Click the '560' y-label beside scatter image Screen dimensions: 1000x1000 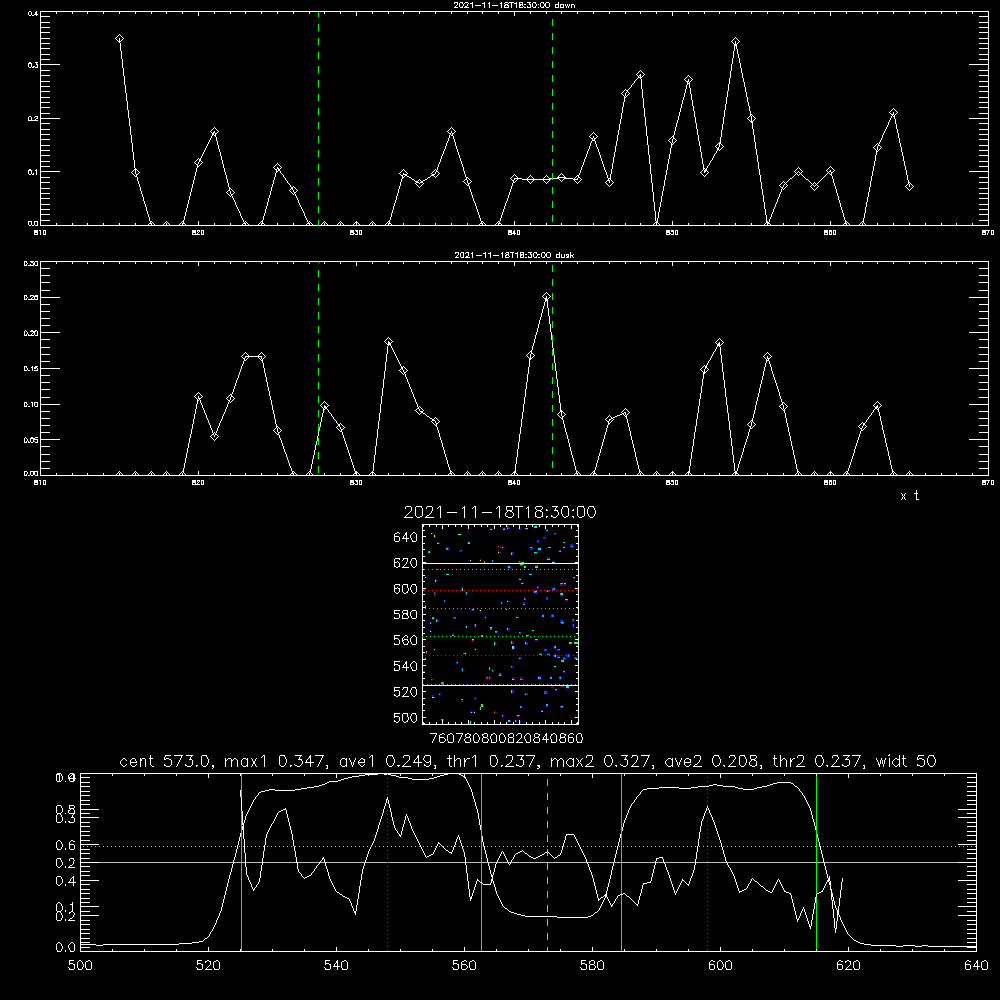pos(406,640)
